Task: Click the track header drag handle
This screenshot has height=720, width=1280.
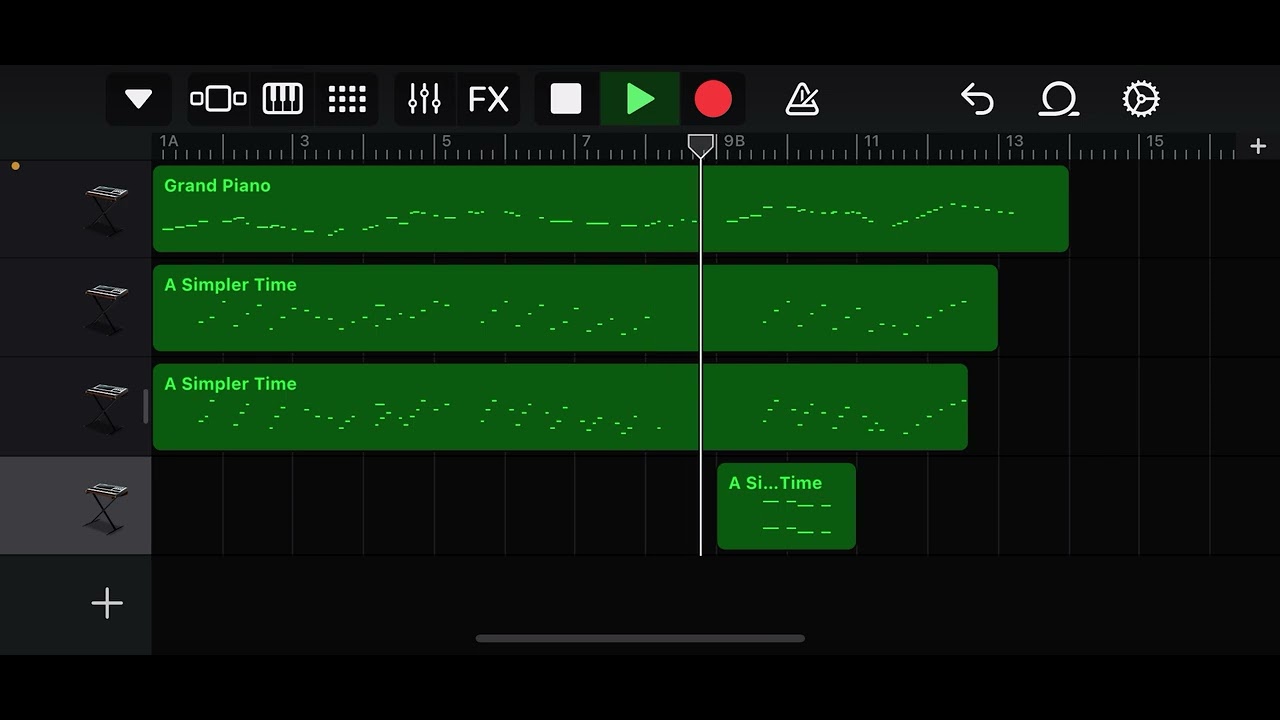Action: (x=146, y=406)
